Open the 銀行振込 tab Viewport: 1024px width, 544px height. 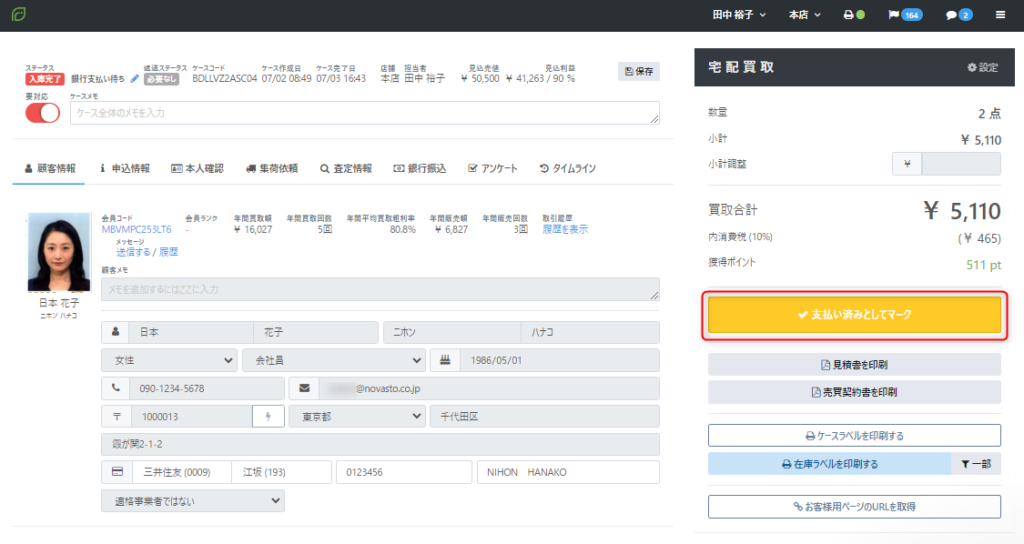click(420, 169)
